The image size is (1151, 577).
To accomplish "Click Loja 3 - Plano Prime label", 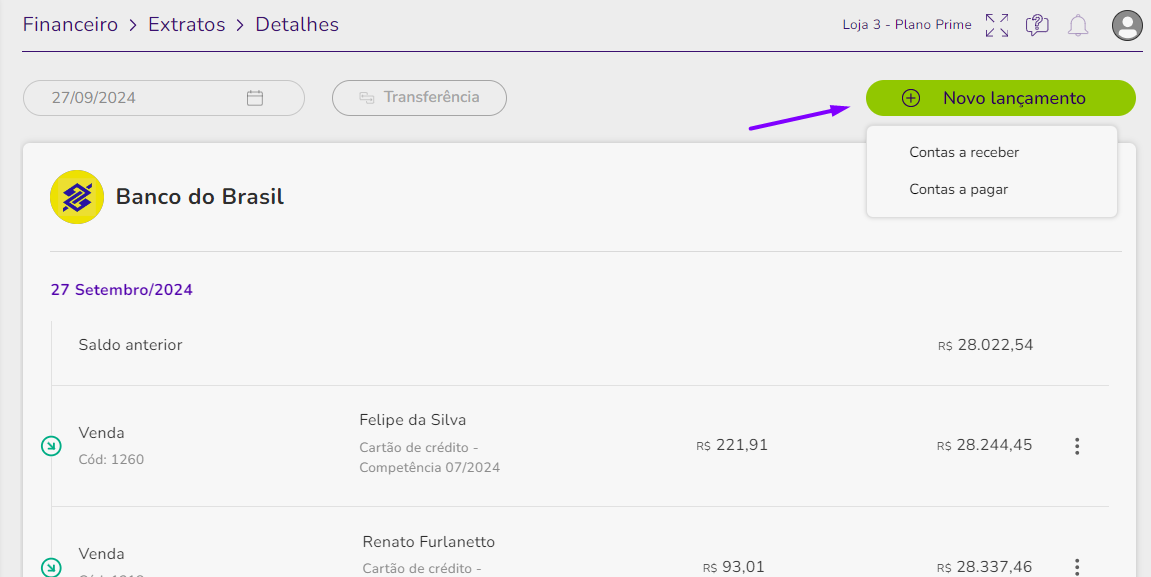I will click(907, 24).
